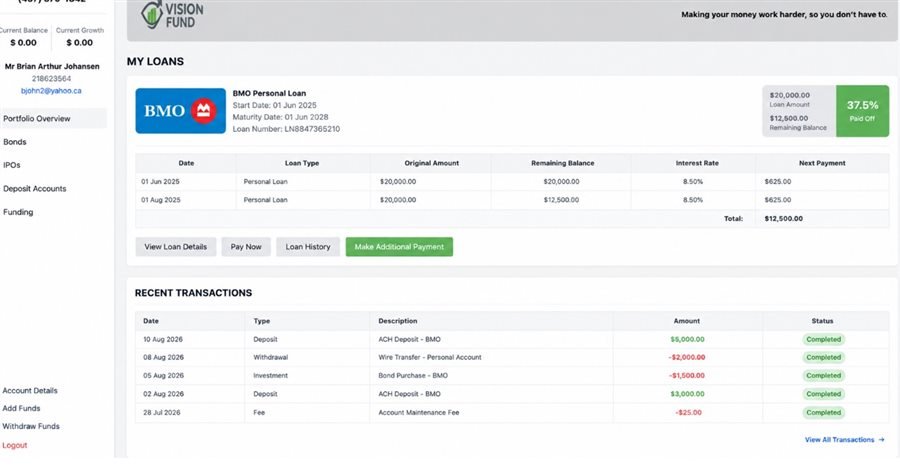Click the 37.5% Paid Off badge
This screenshot has height=474, width=900.
click(862, 111)
